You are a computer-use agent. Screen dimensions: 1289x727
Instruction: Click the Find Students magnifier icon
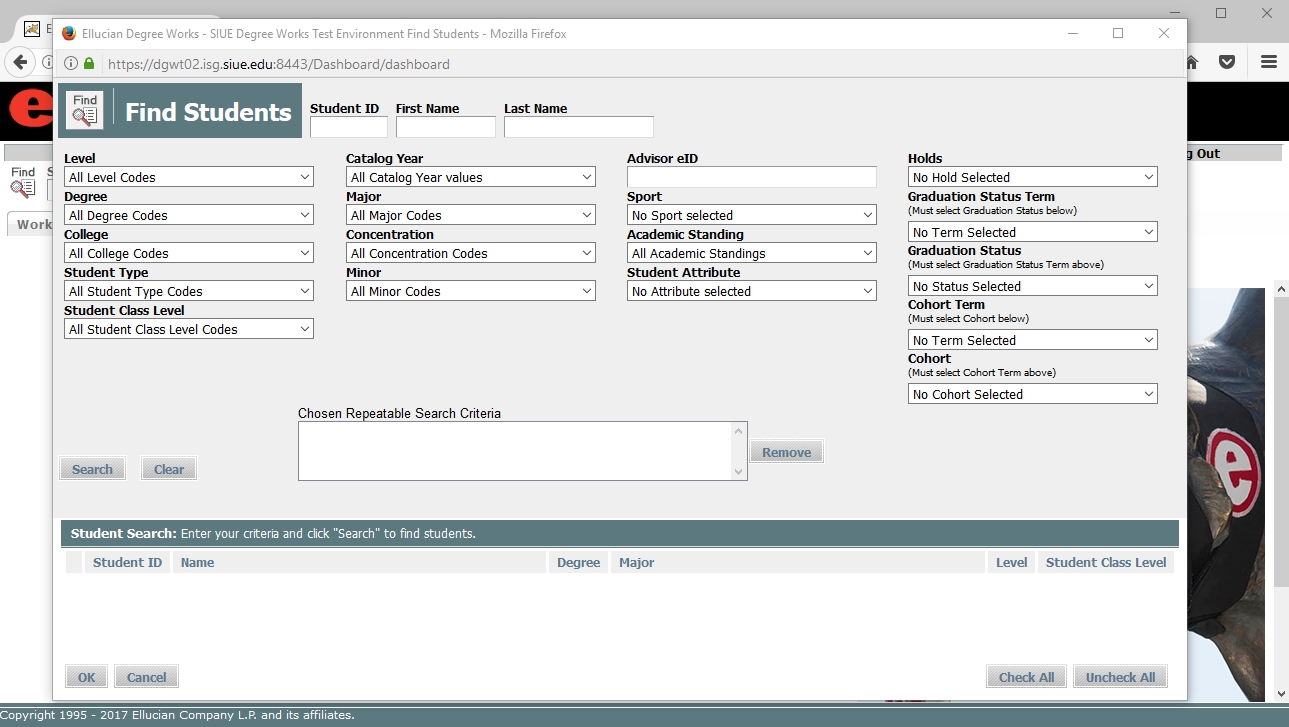[85, 111]
